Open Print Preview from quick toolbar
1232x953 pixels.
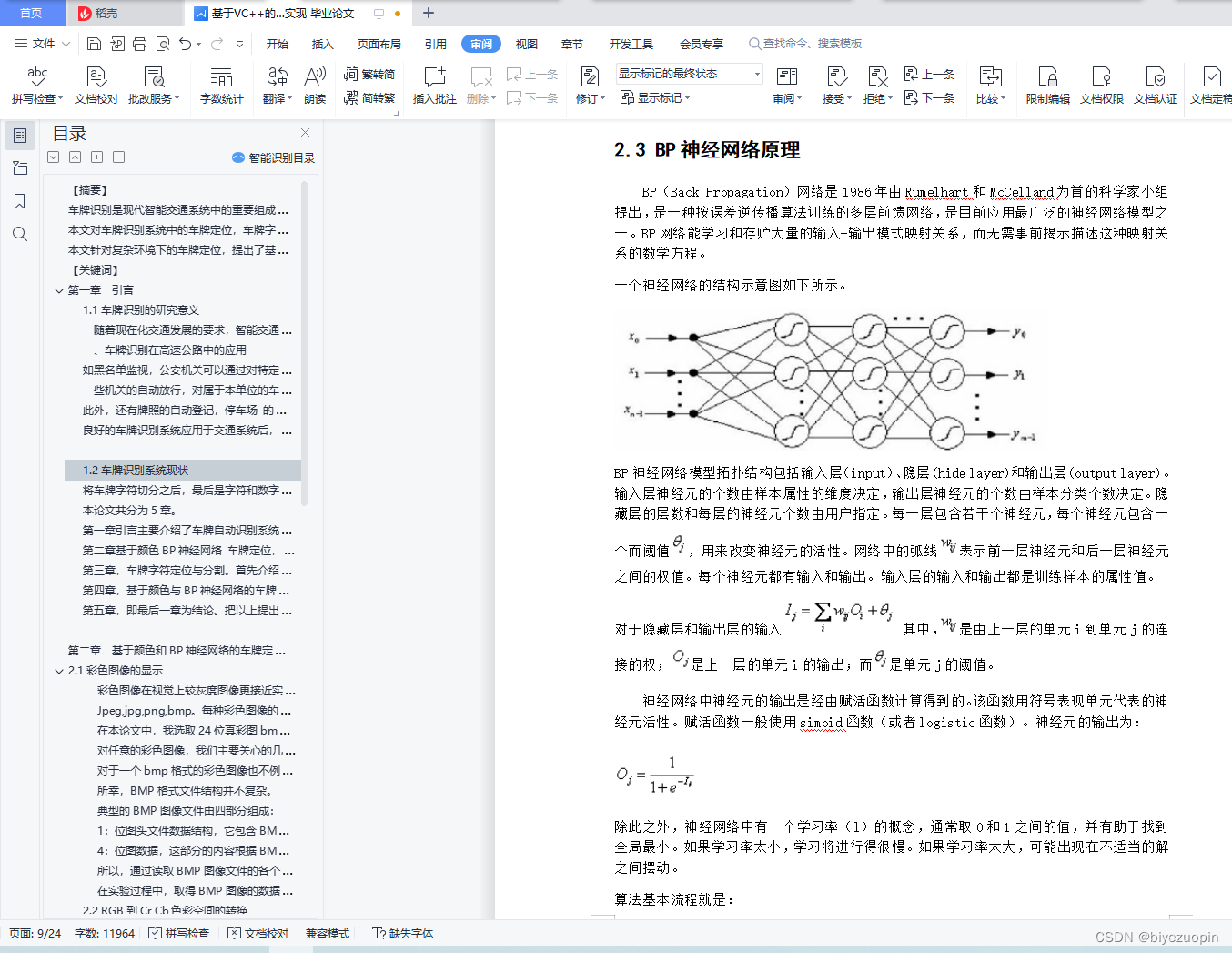(x=163, y=44)
